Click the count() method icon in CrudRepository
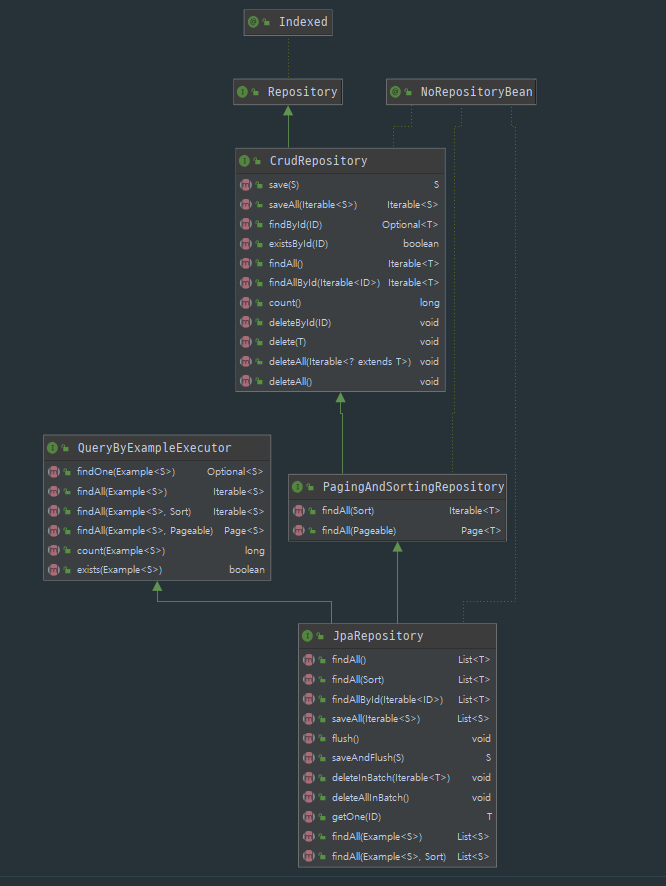 coord(245,303)
